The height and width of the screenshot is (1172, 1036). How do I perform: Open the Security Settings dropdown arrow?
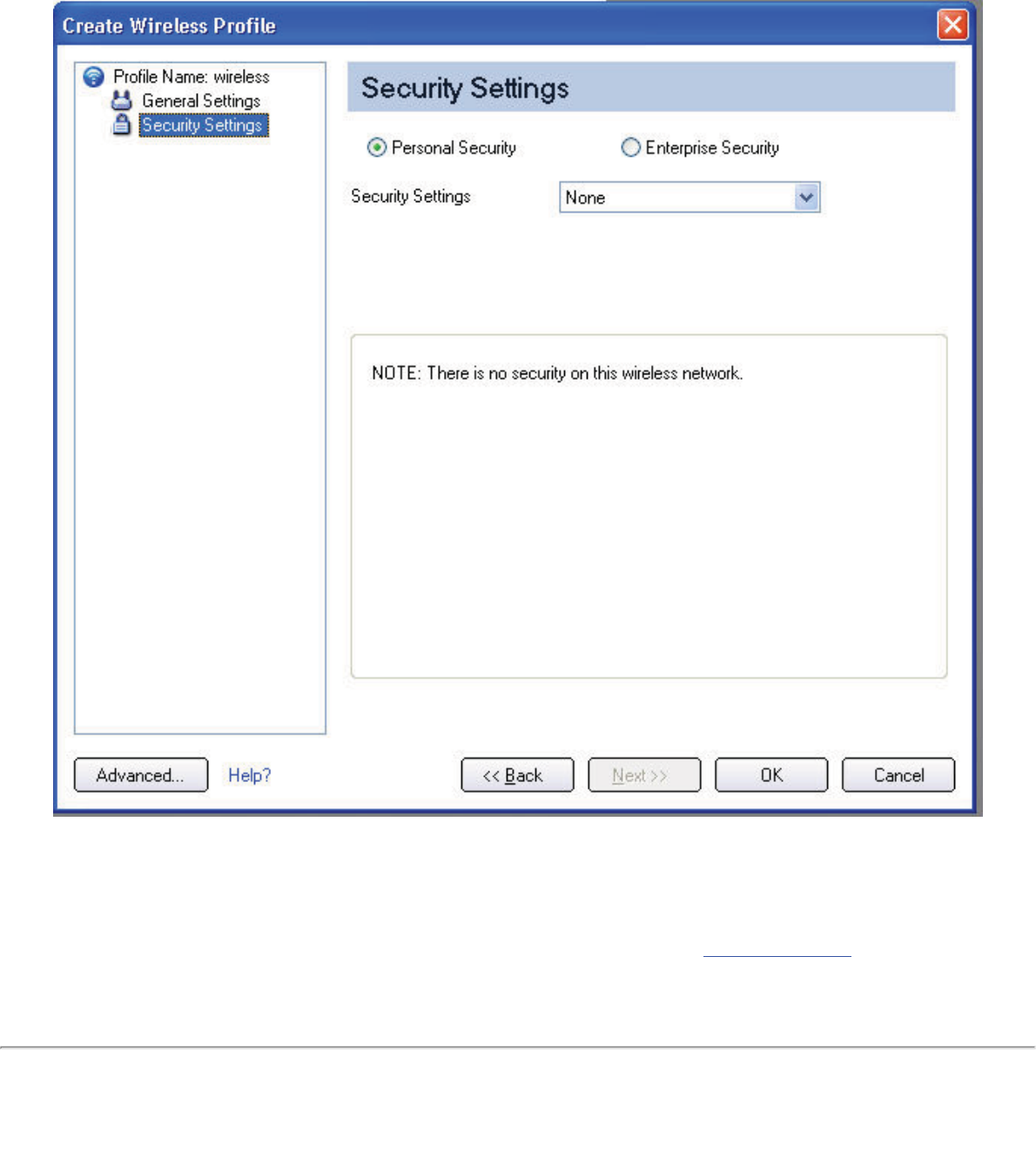click(807, 198)
